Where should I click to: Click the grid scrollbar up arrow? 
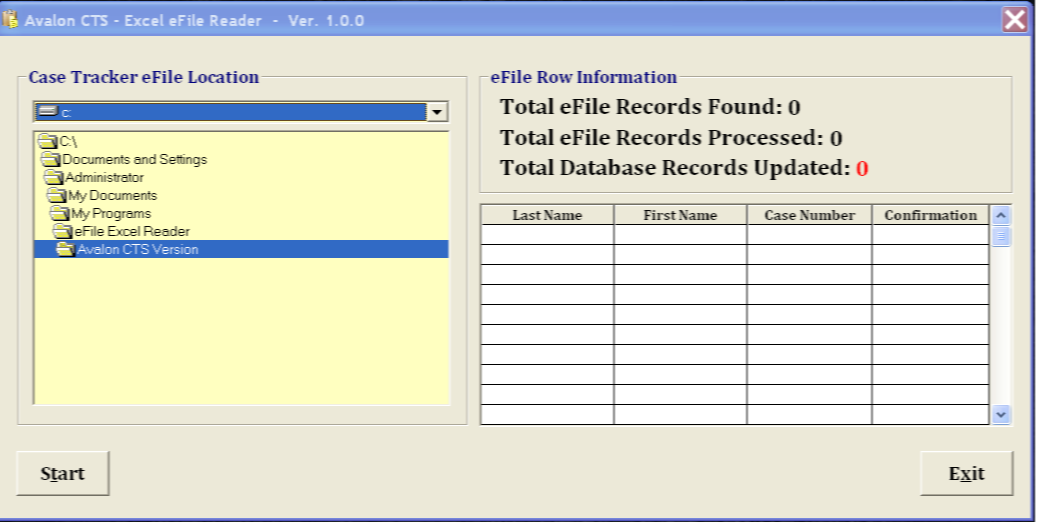1001,216
